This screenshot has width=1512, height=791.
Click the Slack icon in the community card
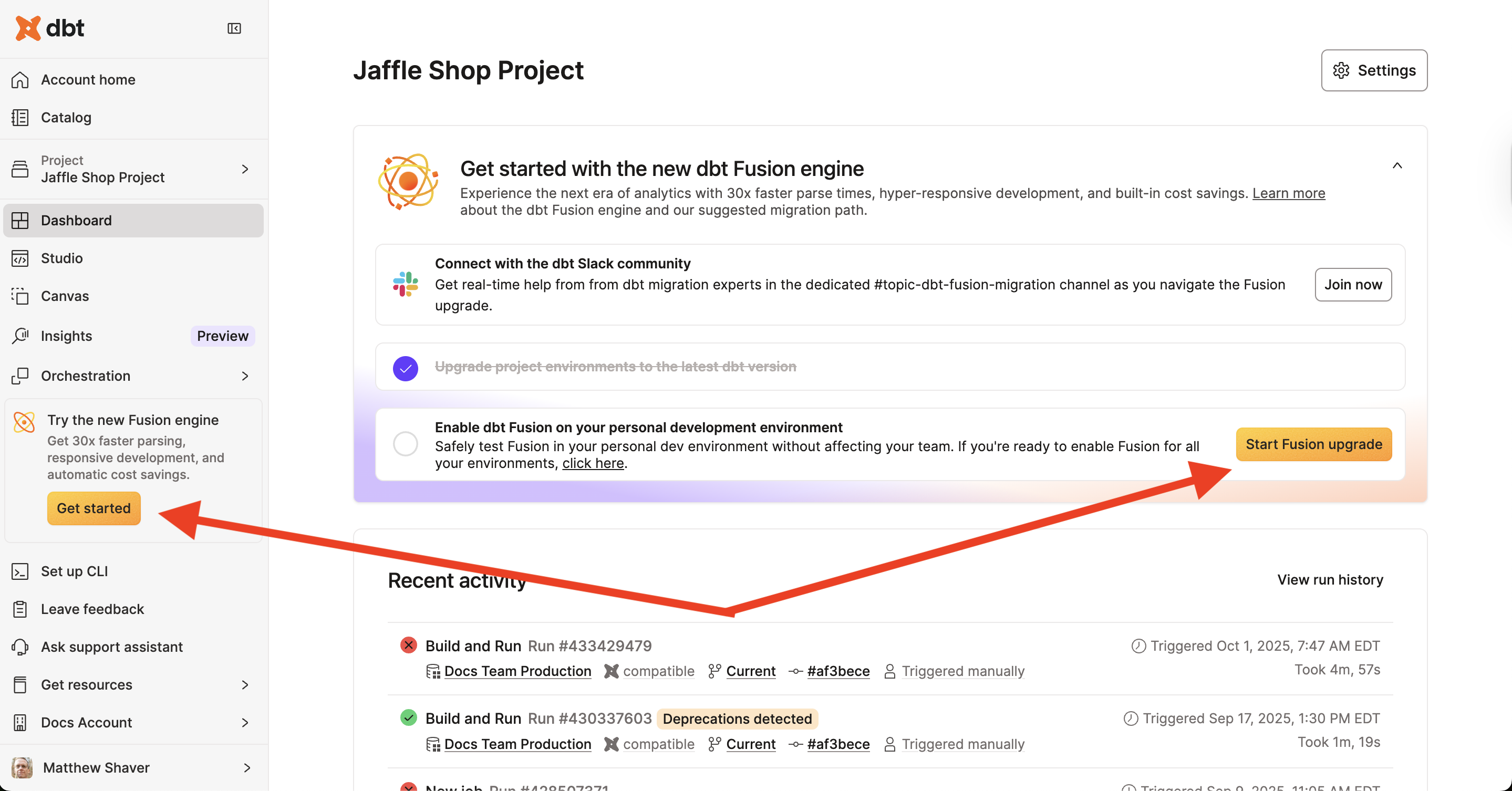coord(406,285)
